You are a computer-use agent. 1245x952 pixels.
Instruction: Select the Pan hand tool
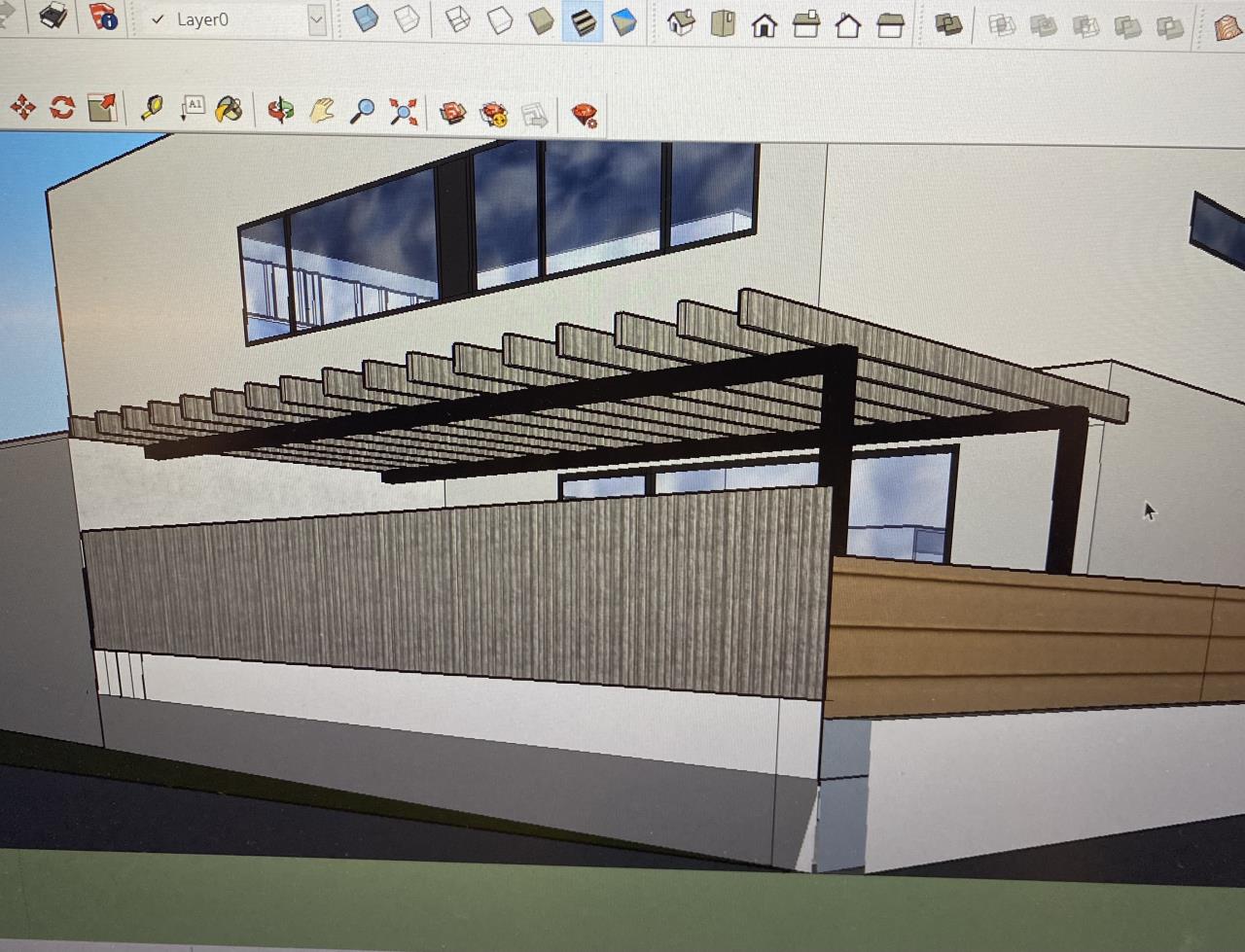click(322, 111)
